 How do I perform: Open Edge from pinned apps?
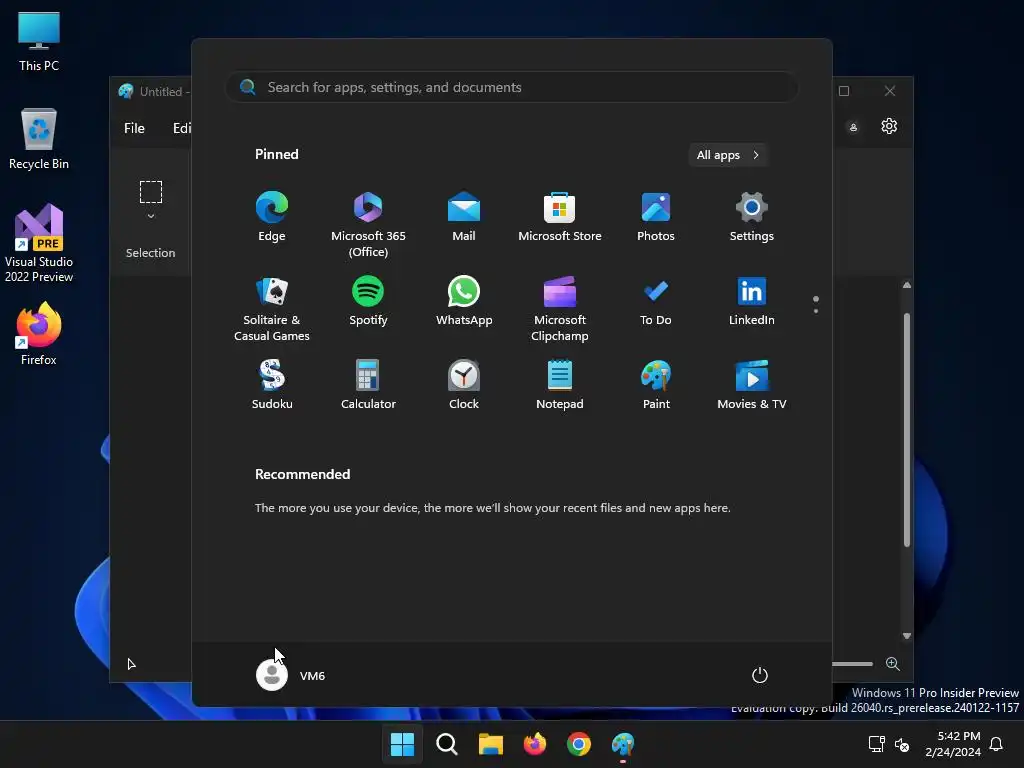[272, 217]
